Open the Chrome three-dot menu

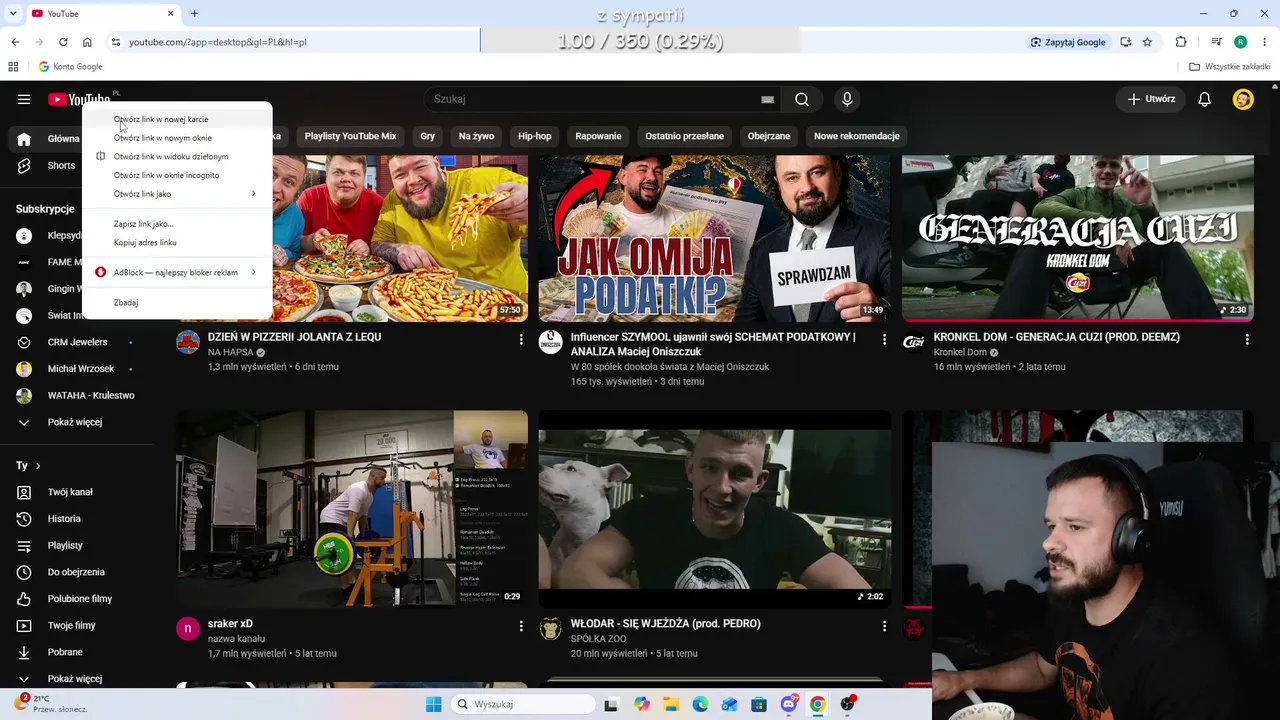[1265, 42]
